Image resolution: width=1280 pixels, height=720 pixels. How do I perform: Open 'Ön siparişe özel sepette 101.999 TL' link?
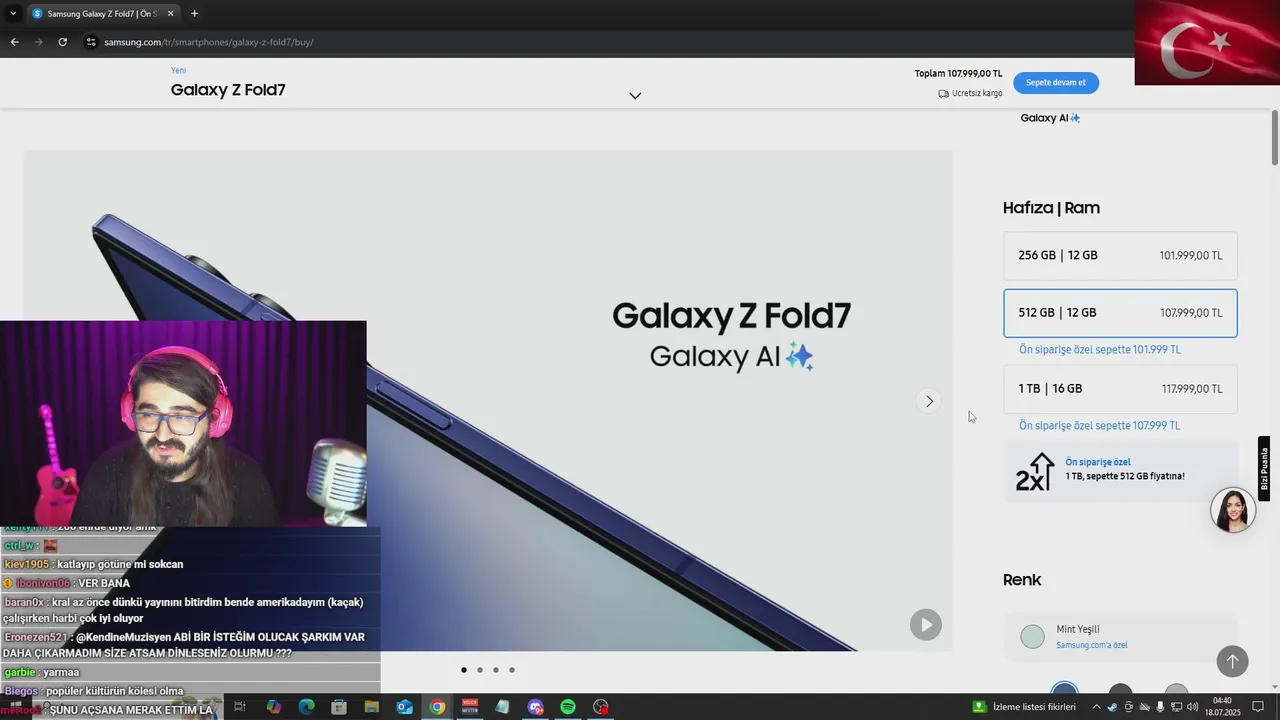pos(1100,350)
